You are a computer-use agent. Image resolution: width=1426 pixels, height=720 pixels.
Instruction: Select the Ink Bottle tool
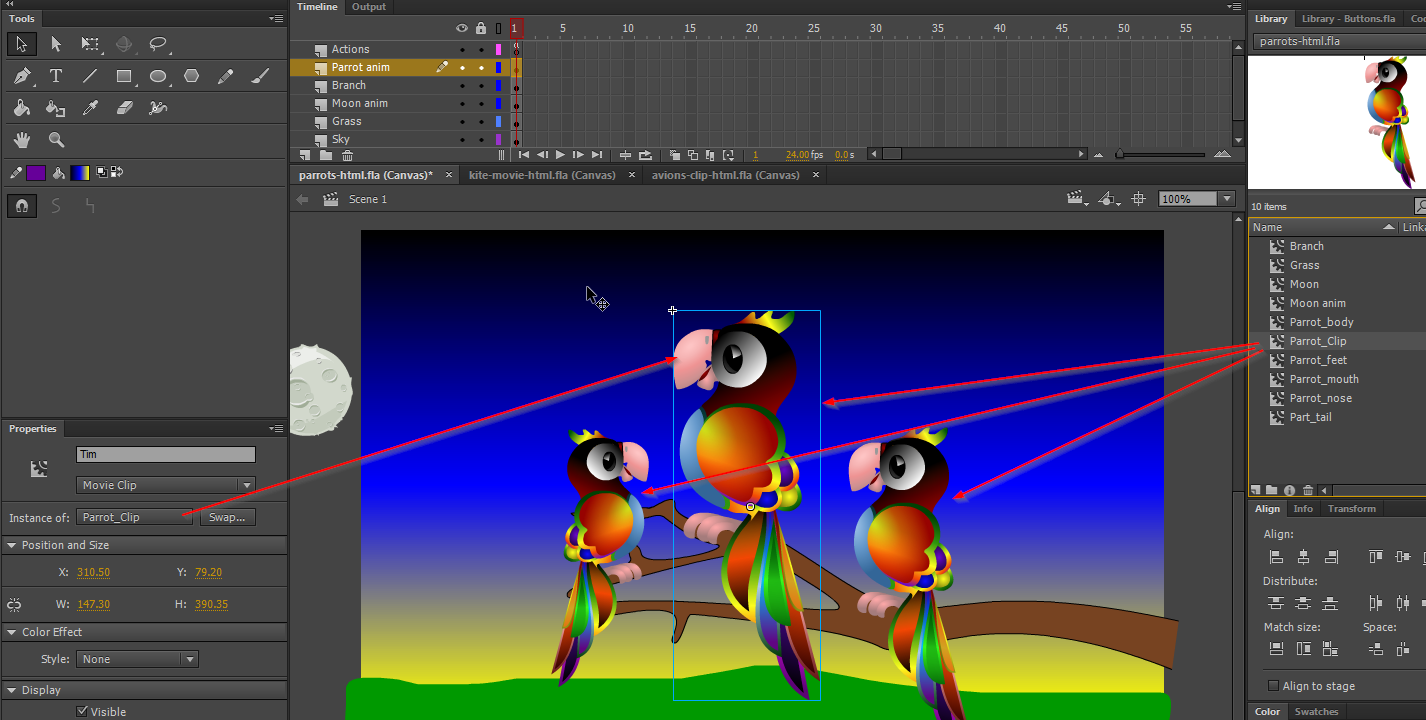[56, 108]
